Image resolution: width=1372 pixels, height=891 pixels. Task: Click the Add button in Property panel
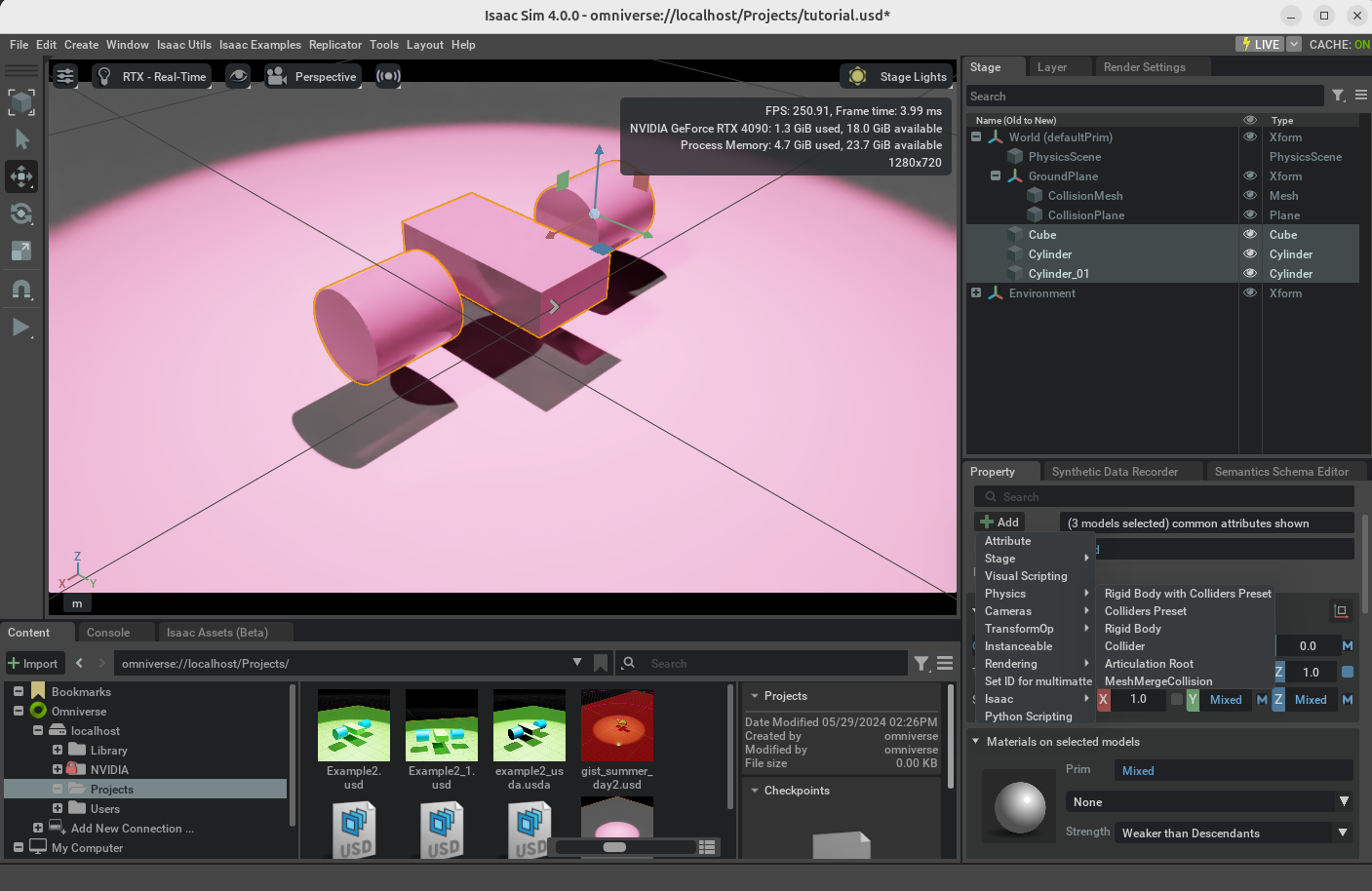(x=1000, y=523)
